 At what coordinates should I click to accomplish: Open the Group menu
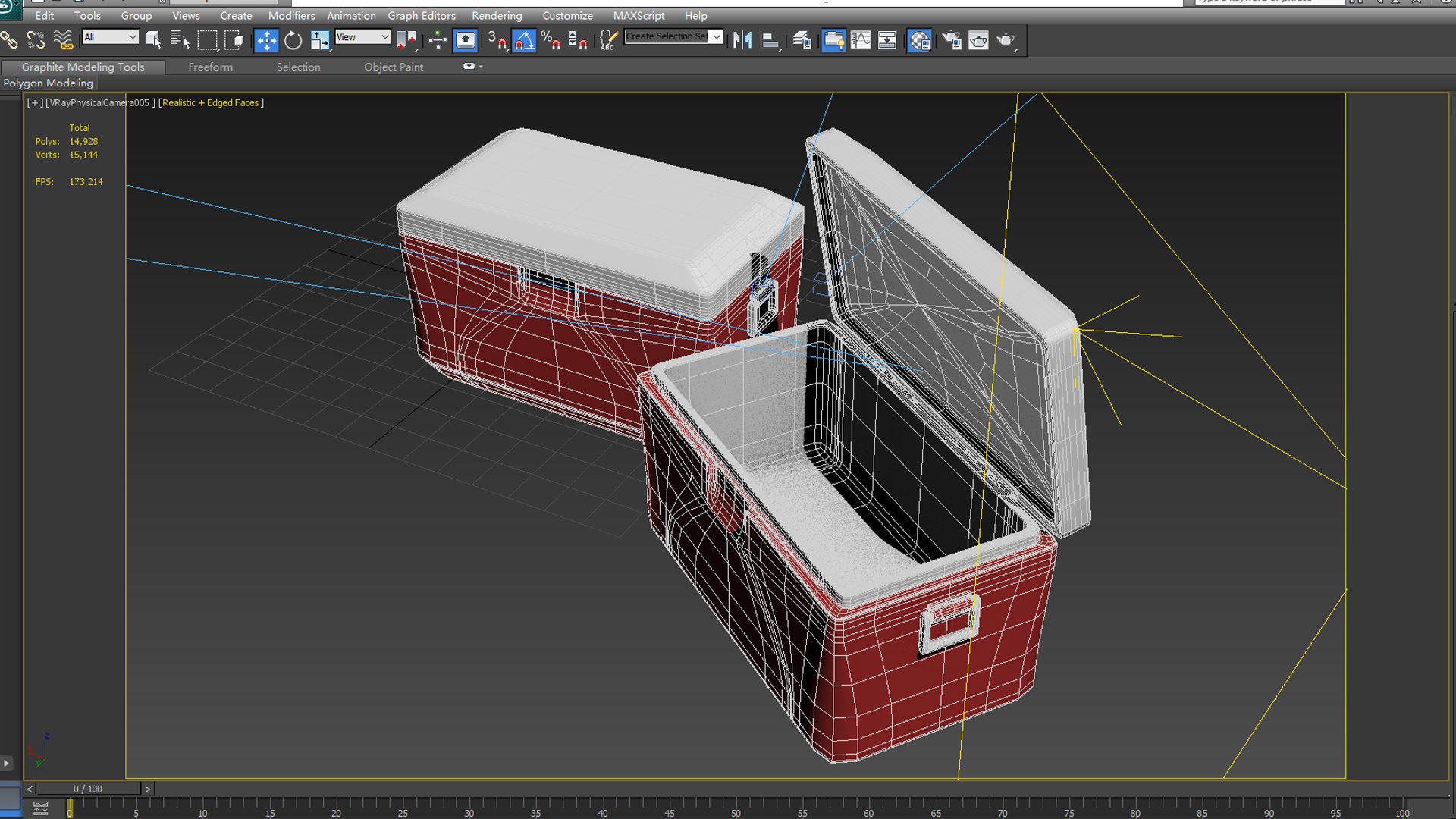pyautogui.click(x=136, y=15)
